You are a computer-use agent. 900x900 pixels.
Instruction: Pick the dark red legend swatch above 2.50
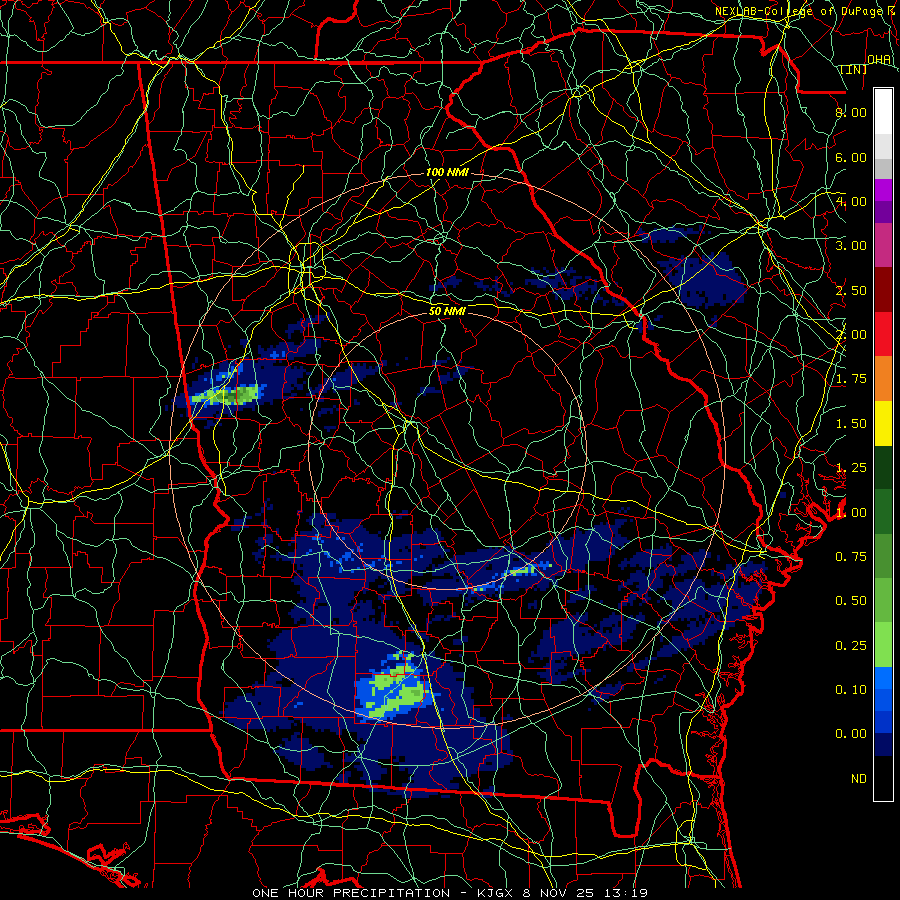click(x=883, y=290)
